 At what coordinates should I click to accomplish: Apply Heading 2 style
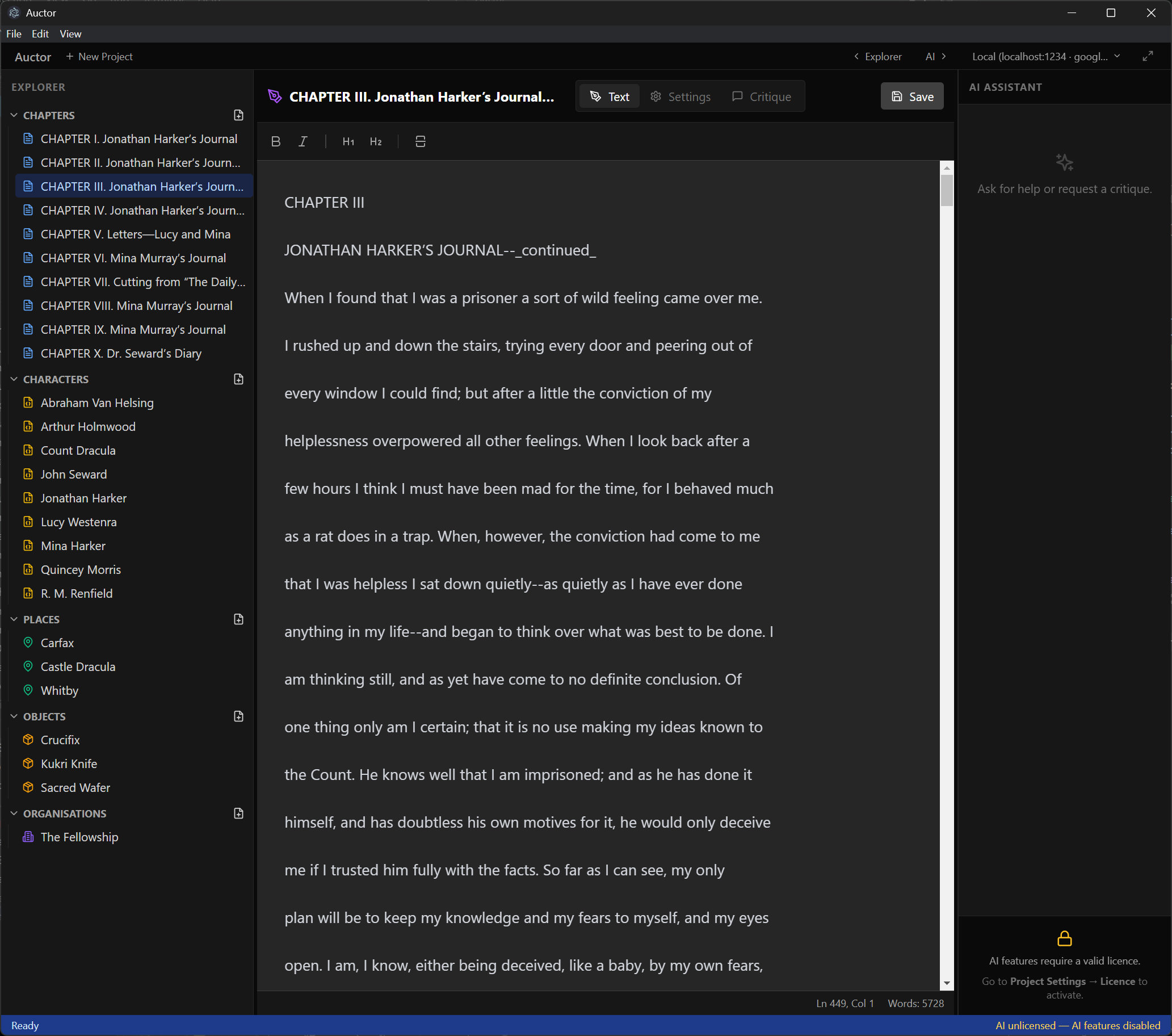point(376,141)
